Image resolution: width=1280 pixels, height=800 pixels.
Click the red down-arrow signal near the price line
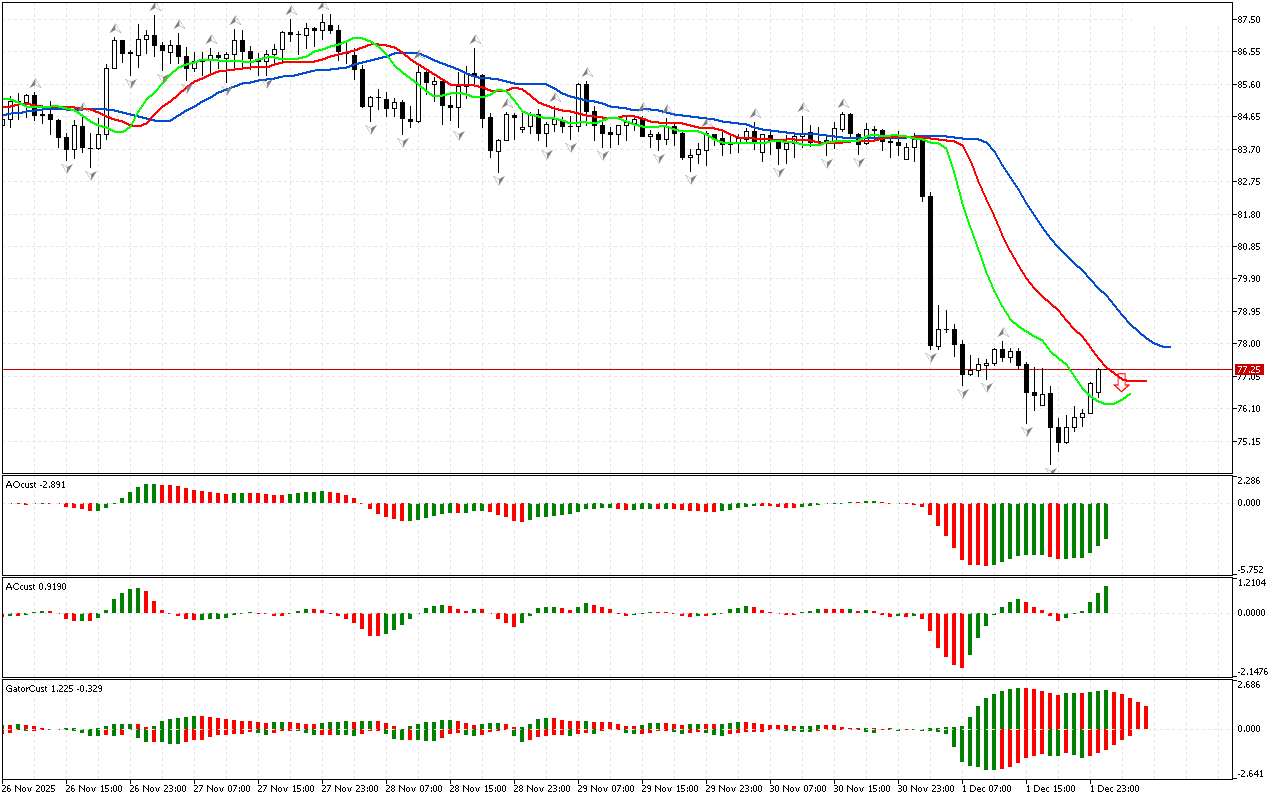click(1121, 382)
